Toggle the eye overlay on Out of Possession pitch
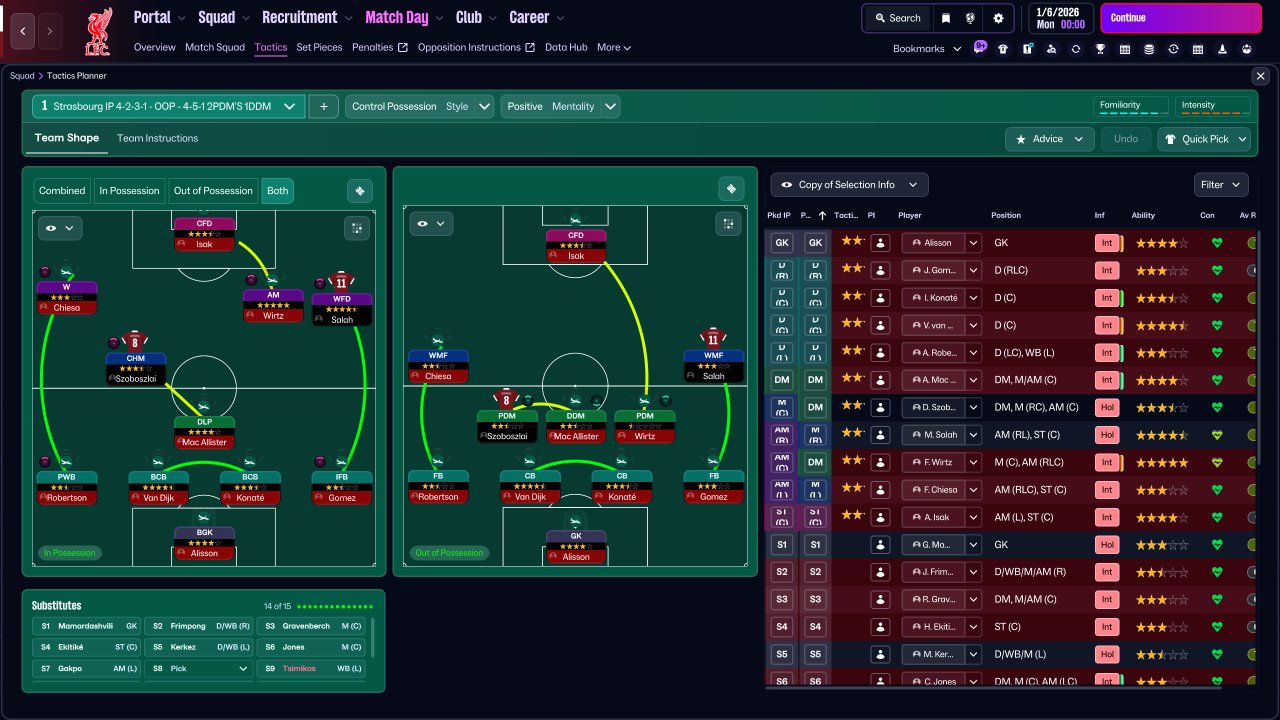The height and width of the screenshot is (720, 1280). tap(431, 224)
